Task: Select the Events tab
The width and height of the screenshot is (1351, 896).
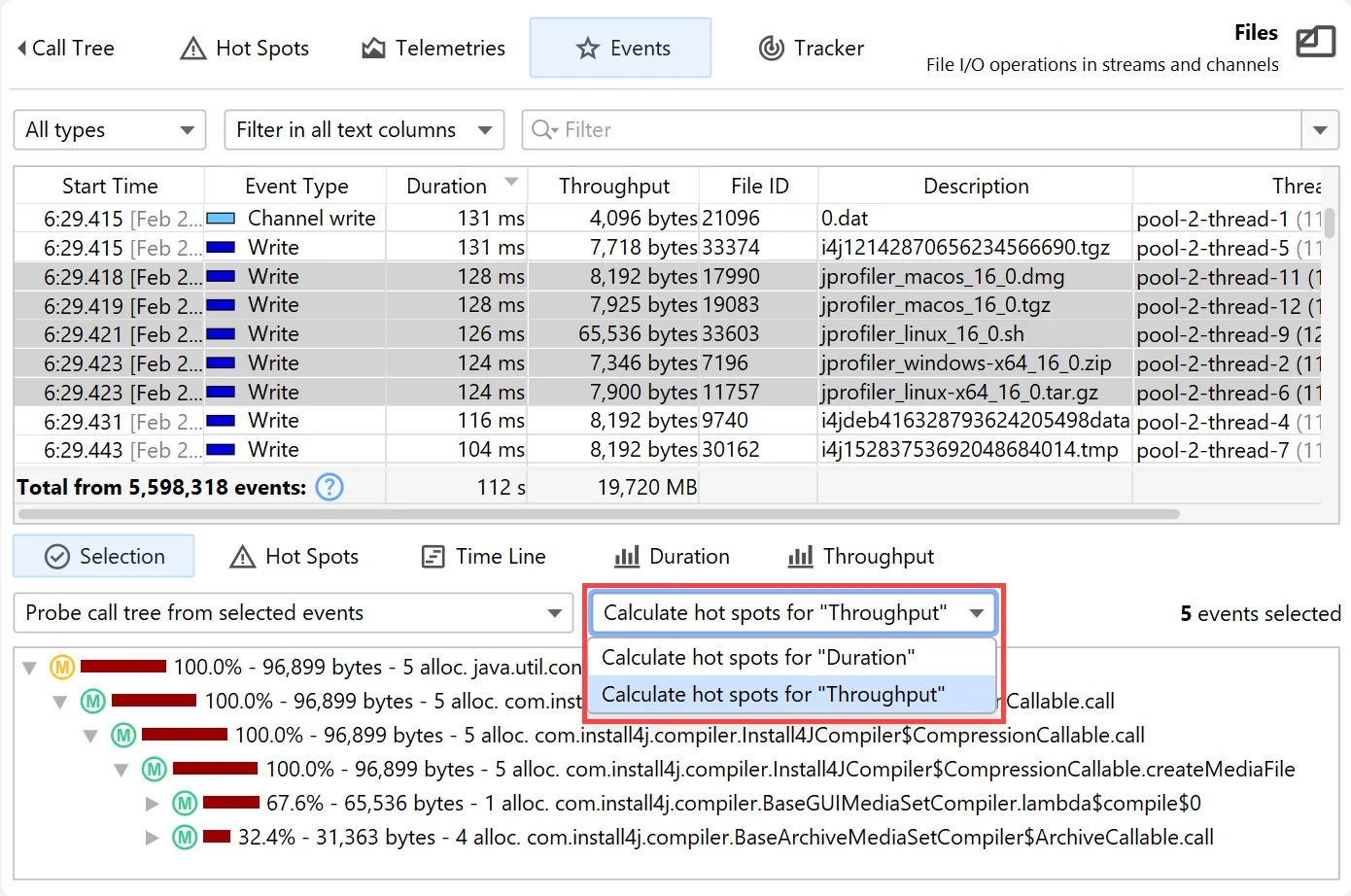Action: [x=621, y=48]
